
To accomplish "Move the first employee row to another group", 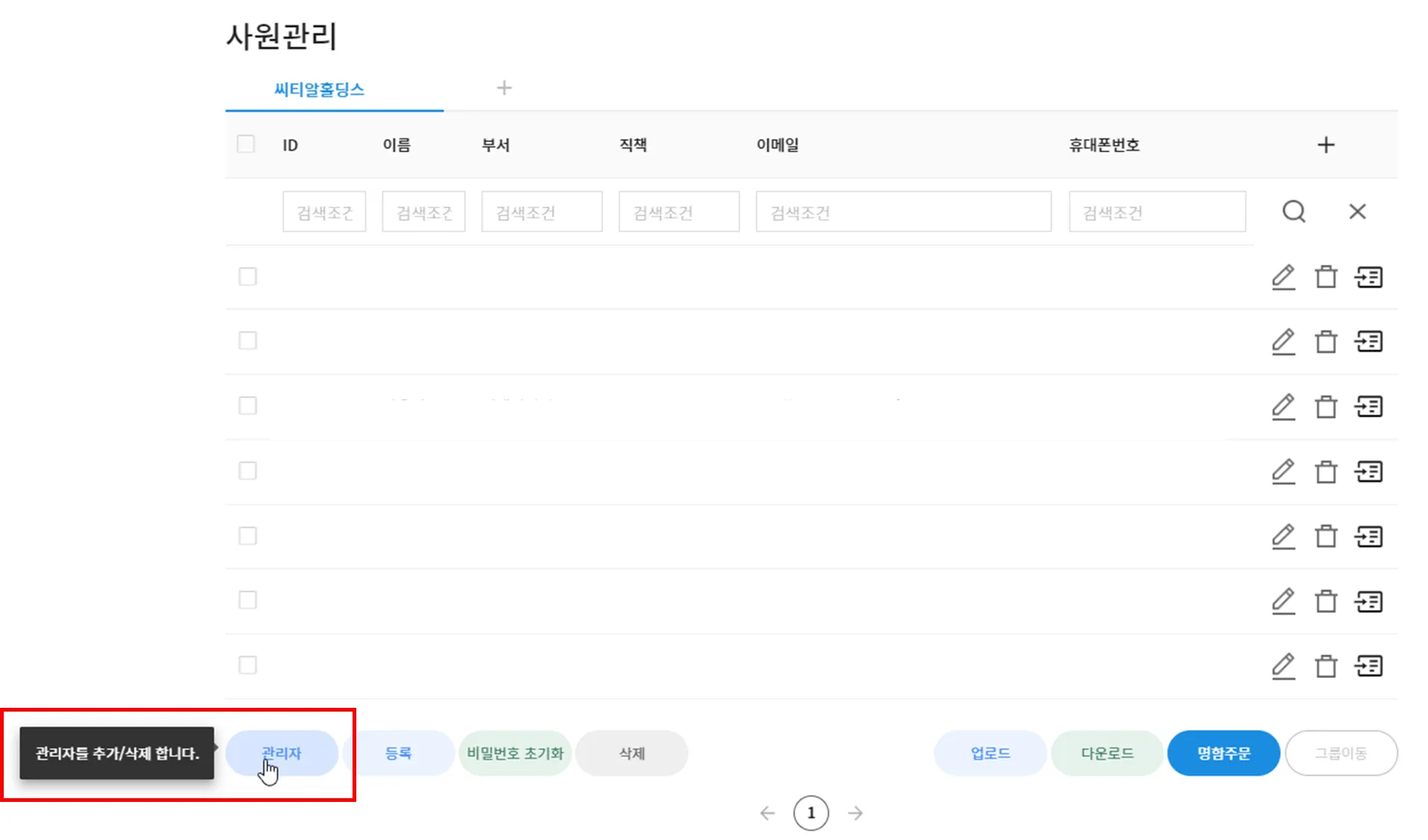I will pyautogui.click(x=1369, y=277).
